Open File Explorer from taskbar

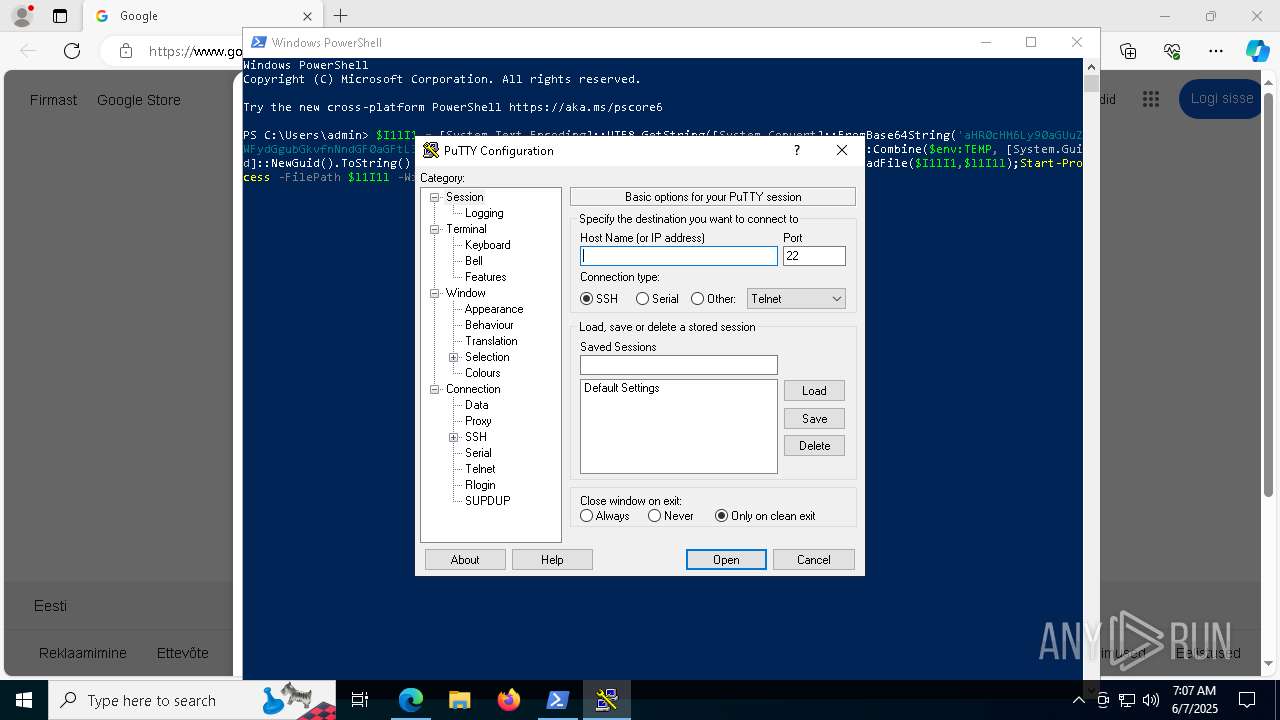click(x=460, y=700)
